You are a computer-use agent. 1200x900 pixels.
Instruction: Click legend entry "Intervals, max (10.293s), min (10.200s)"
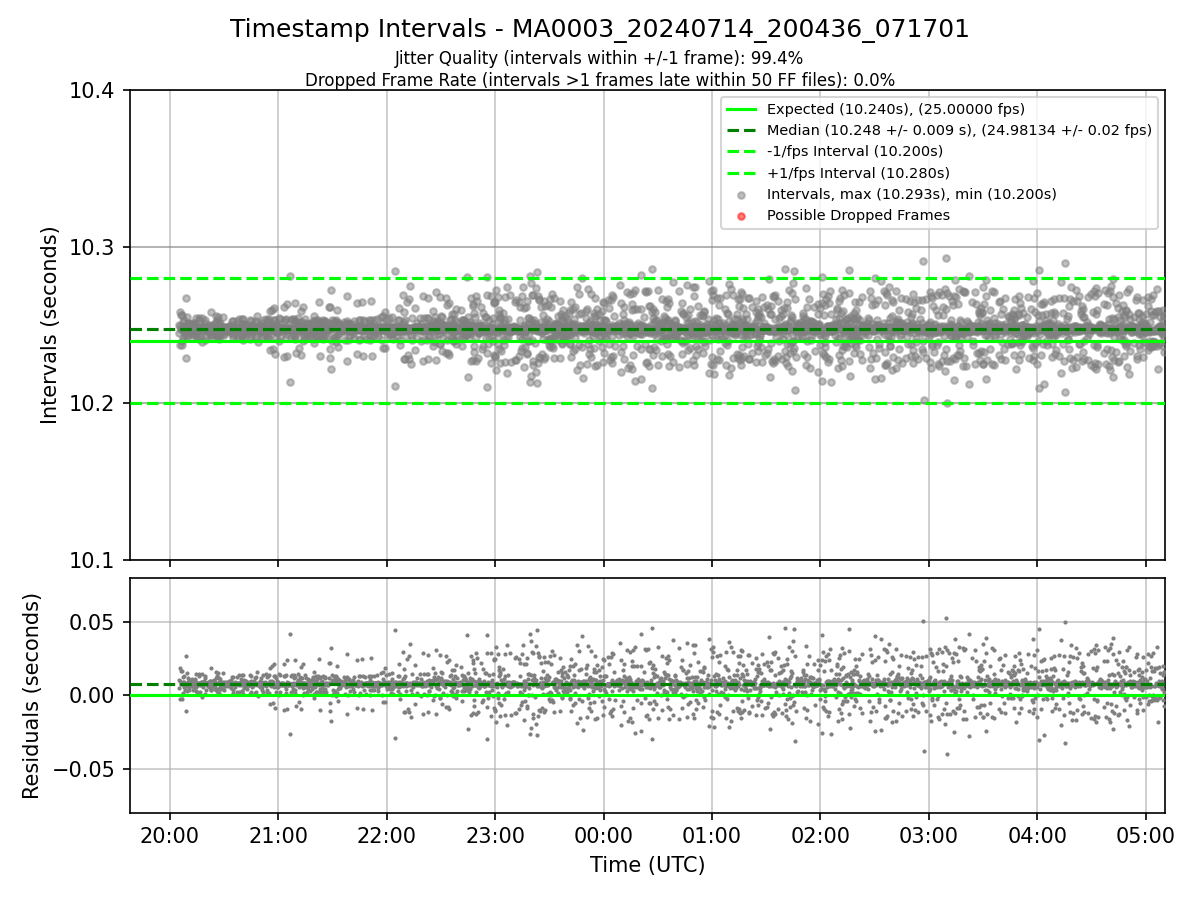pos(912,194)
